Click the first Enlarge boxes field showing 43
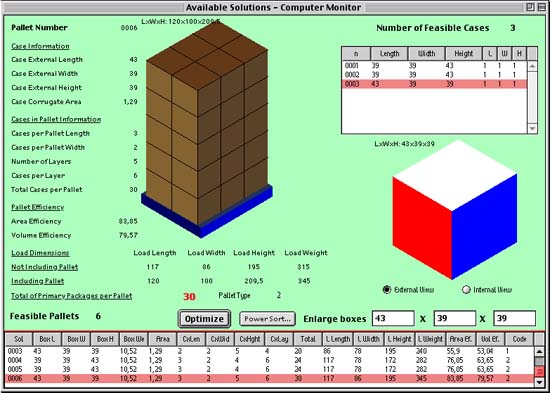550x393 pixels. click(x=393, y=318)
